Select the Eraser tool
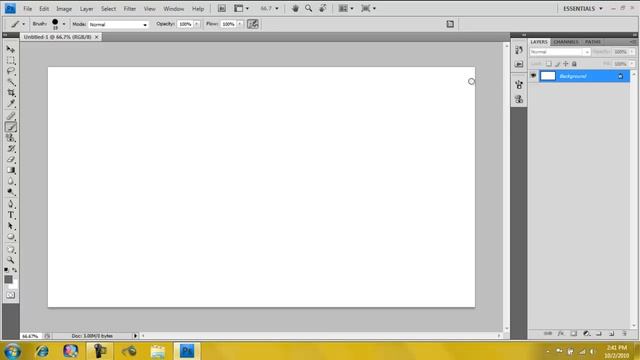The width and height of the screenshot is (640, 360). point(11,160)
